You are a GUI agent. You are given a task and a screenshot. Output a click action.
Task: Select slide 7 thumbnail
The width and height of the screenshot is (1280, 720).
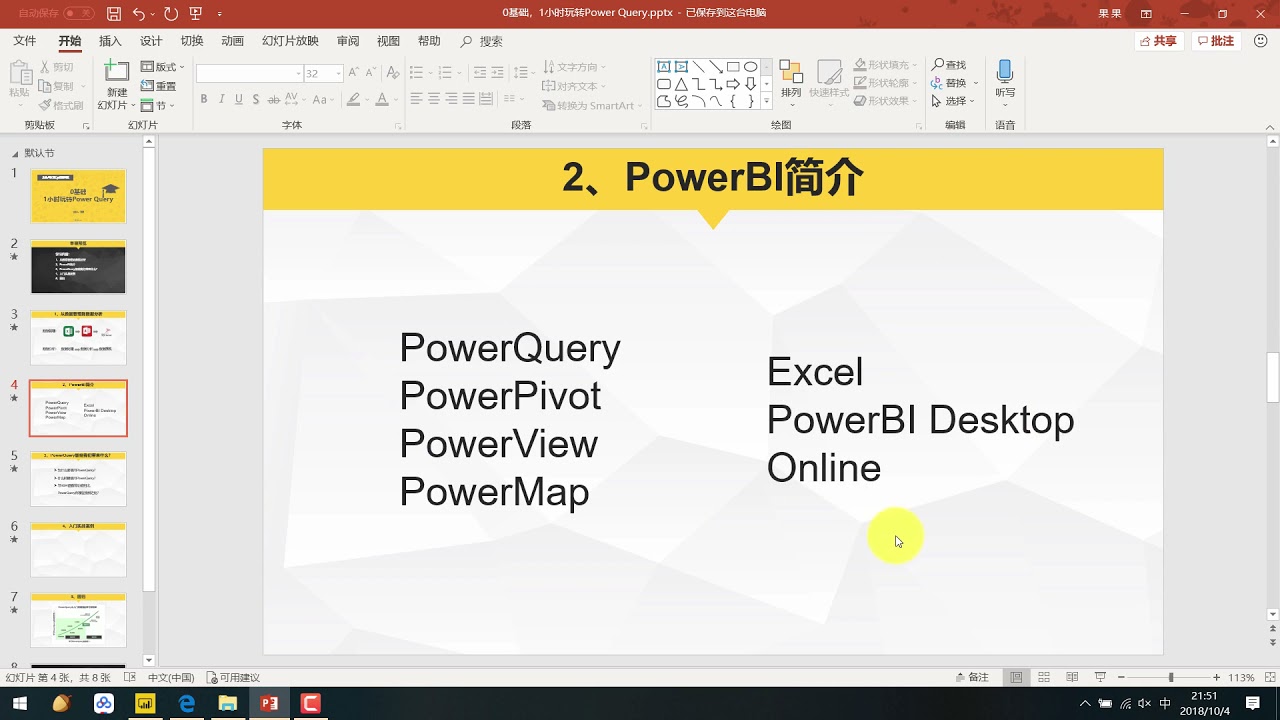[x=78, y=619]
